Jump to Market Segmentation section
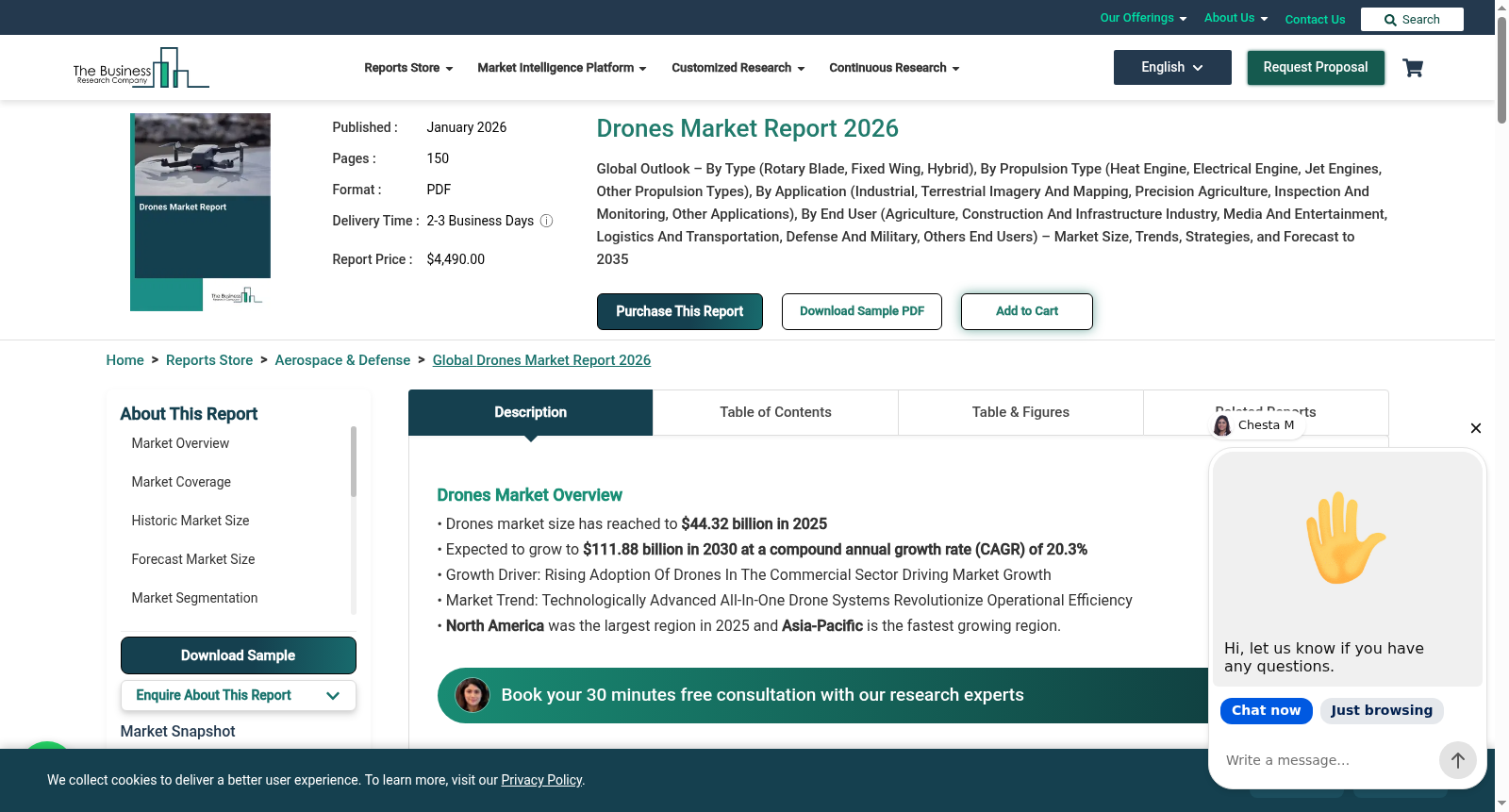The height and width of the screenshot is (812, 1509). coord(194,598)
